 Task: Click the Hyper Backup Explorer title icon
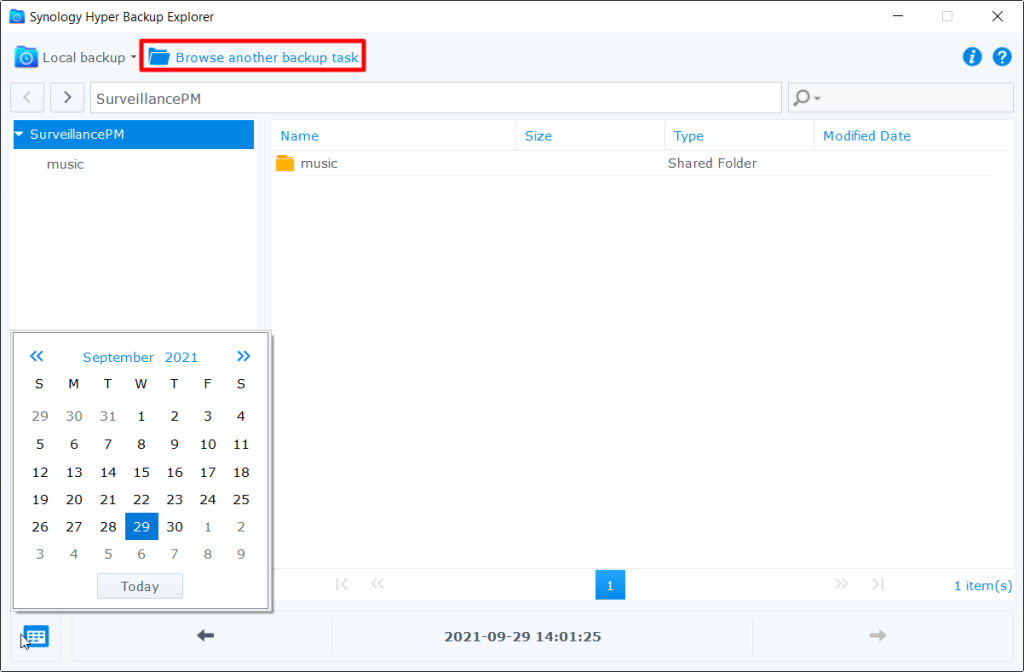click(x=17, y=16)
